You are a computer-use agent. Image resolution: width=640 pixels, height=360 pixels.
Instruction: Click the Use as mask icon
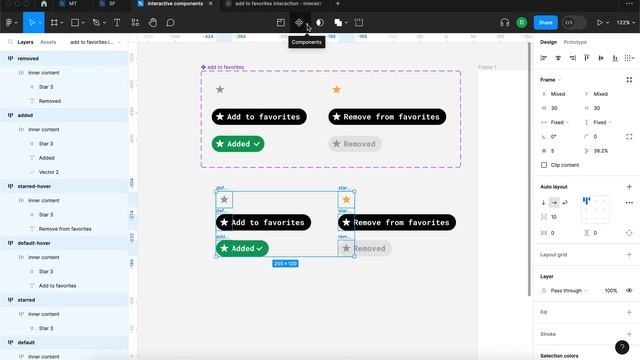(x=320, y=23)
